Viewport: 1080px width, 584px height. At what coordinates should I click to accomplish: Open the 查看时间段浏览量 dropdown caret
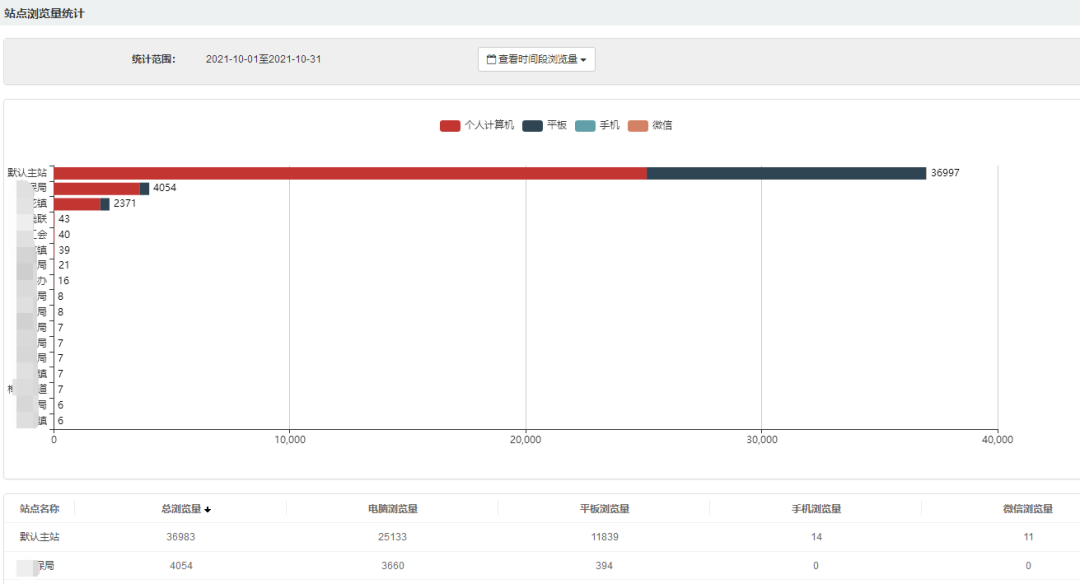(x=583, y=60)
